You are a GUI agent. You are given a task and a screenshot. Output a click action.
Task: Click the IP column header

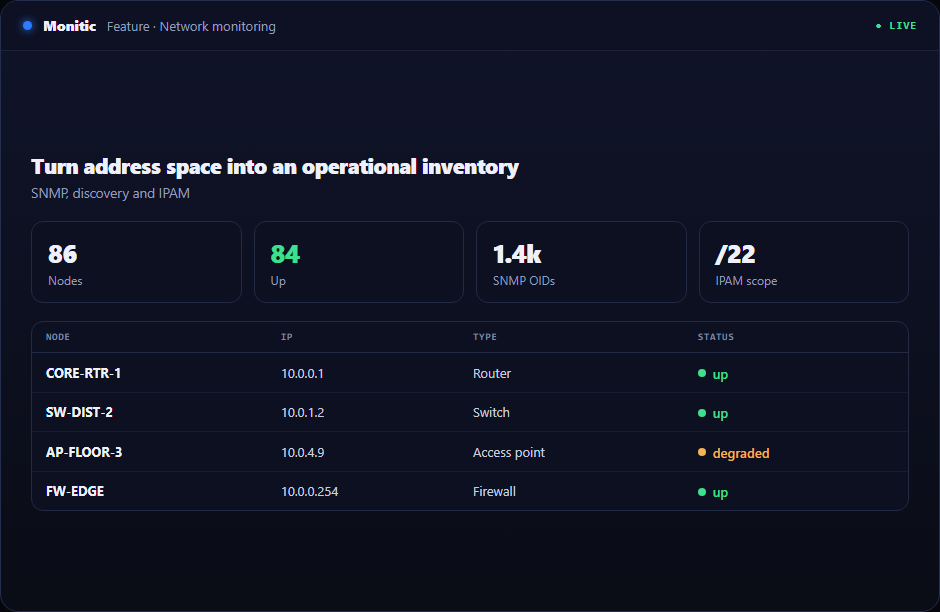[x=287, y=337]
